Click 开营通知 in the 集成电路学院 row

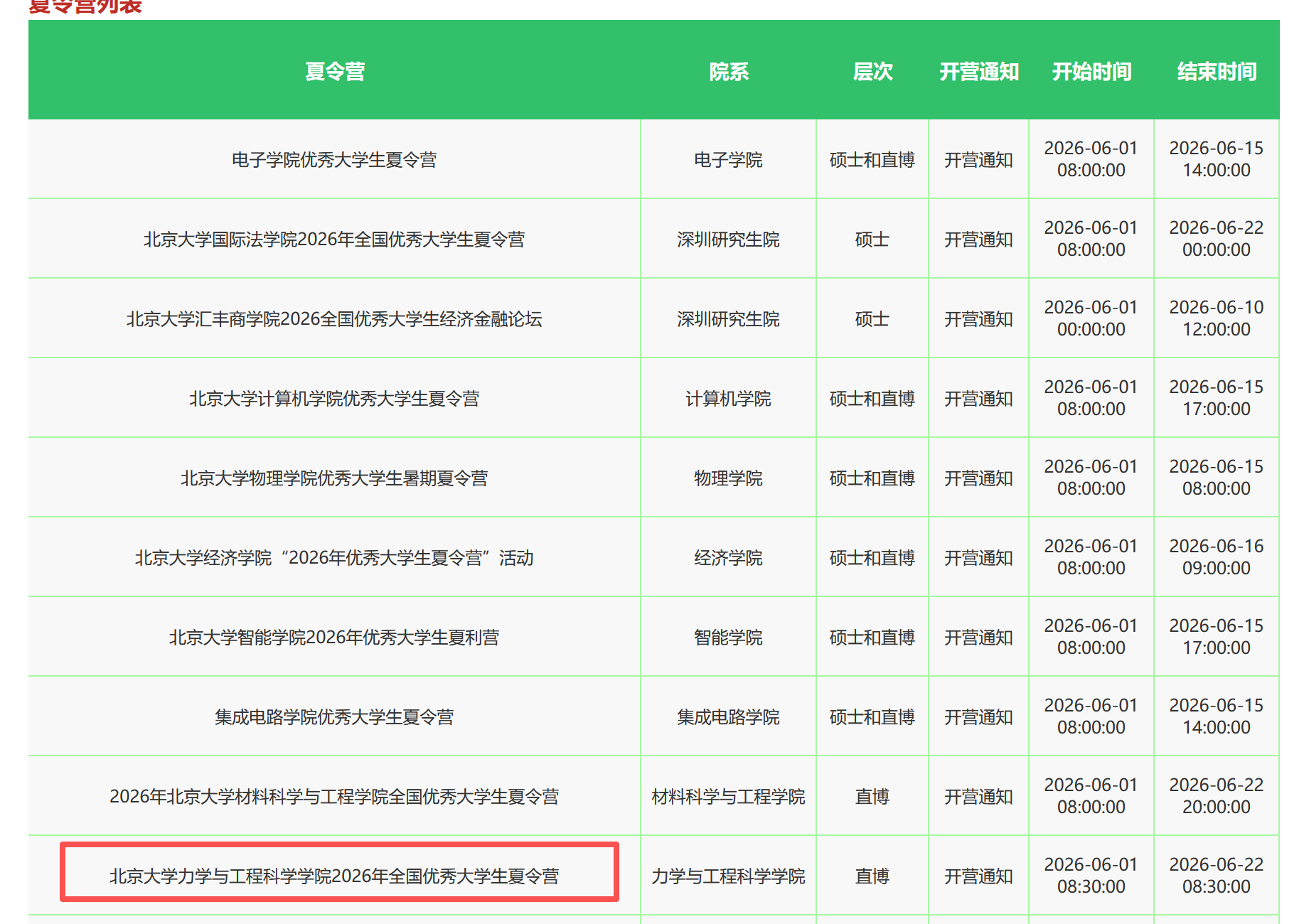[978, 717]
